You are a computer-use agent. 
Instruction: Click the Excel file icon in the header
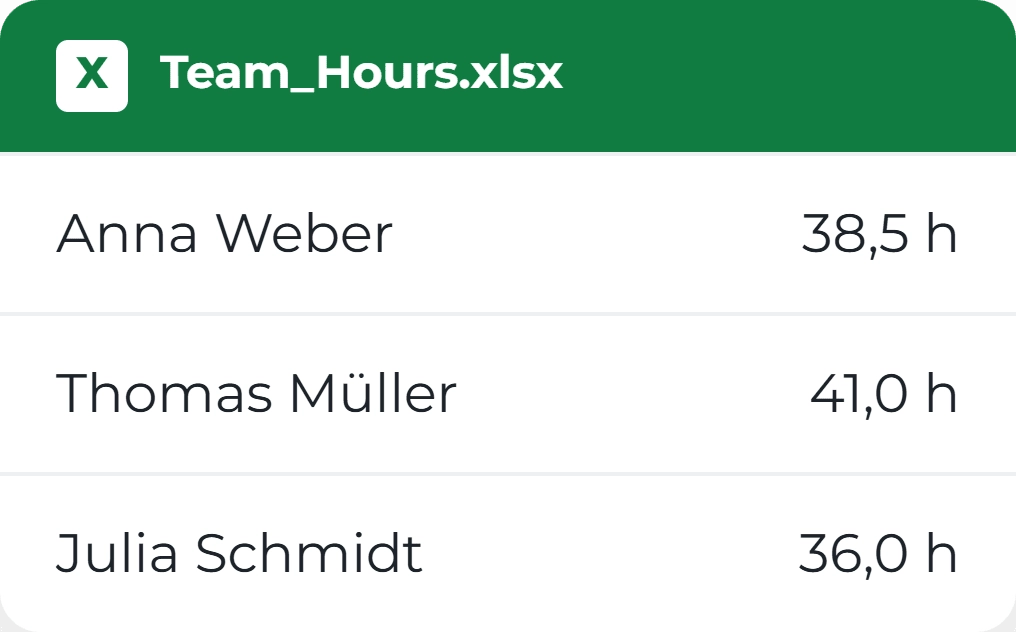(92, 76)
